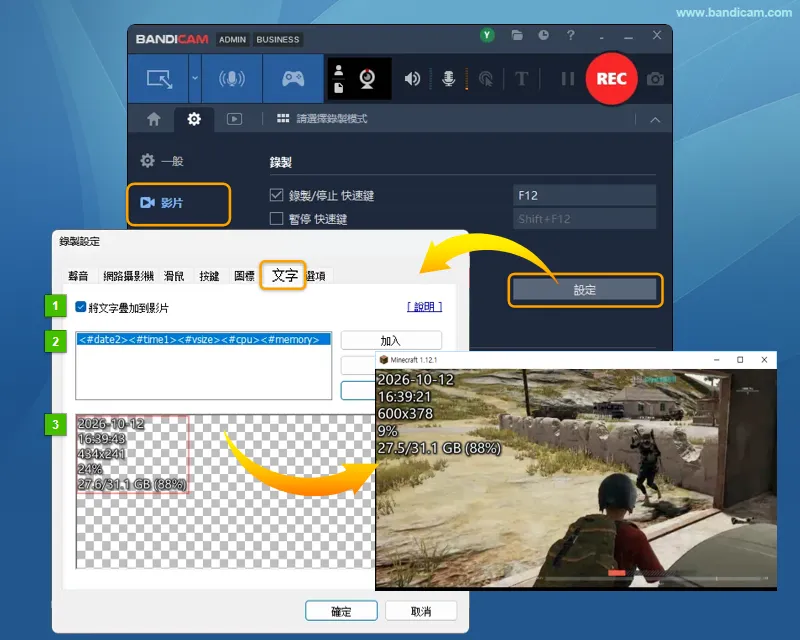The width and height of the screenshot is (800, 640).
Task: Select the game recording mode gamepad
Action: tap(293, 79)
